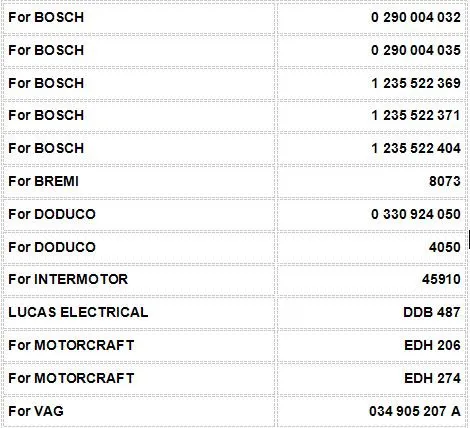This screenshot has height=428, width=470.
Task: Select MOTORCRAFT reference EDH 274
Action: 432,378
